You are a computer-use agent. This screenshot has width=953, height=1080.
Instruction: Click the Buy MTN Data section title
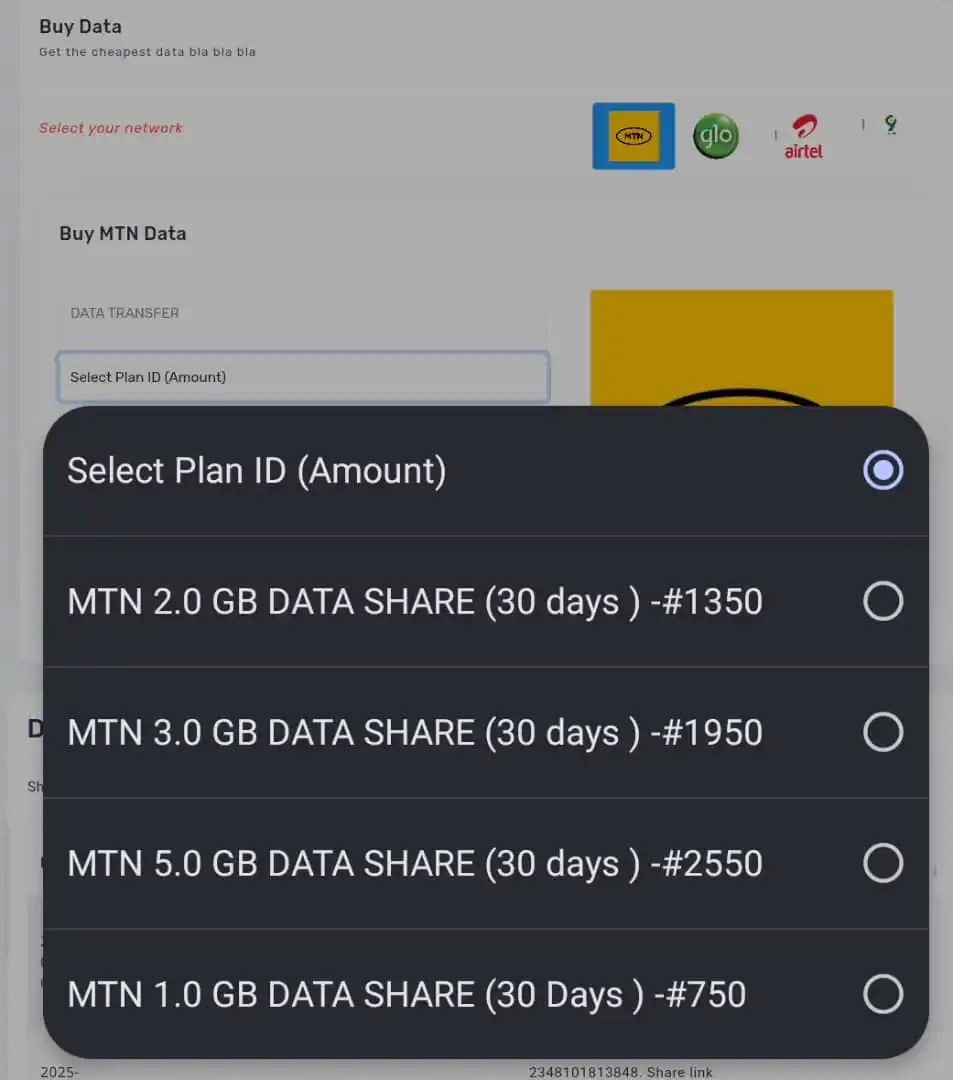[123, 233]
